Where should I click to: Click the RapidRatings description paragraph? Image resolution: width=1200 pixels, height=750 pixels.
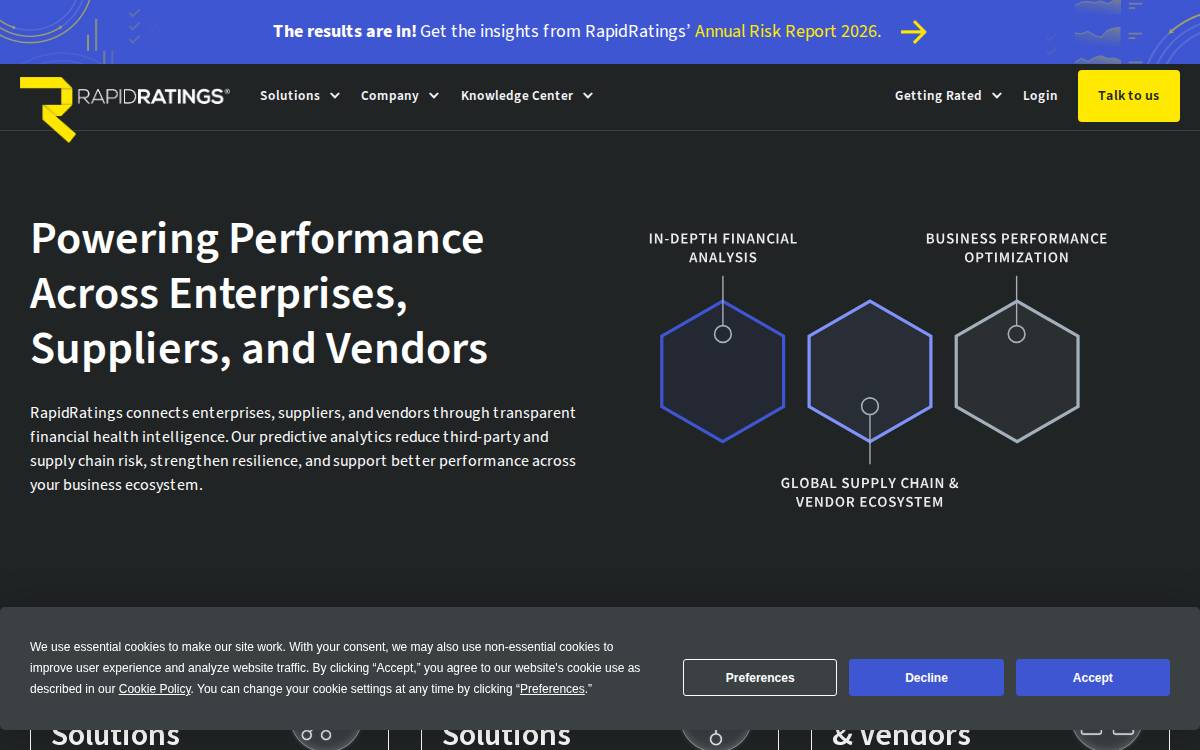[x=303, y=449]
